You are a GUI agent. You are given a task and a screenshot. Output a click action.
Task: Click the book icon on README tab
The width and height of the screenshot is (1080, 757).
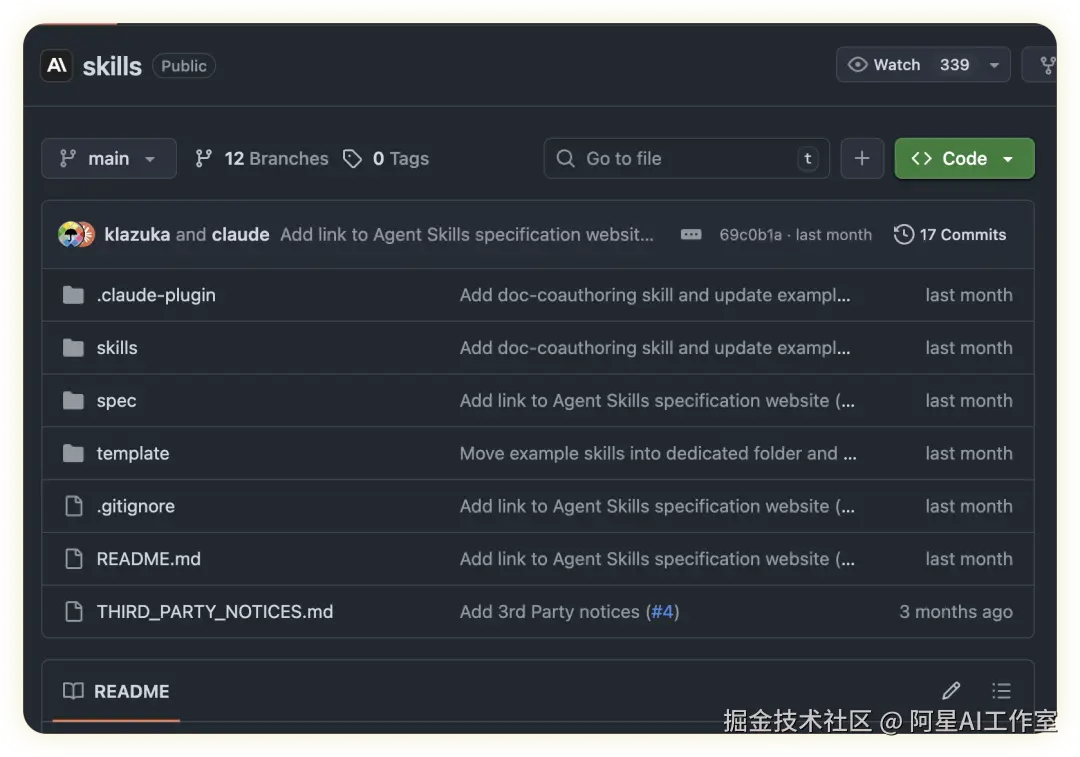tap(73, 691)
